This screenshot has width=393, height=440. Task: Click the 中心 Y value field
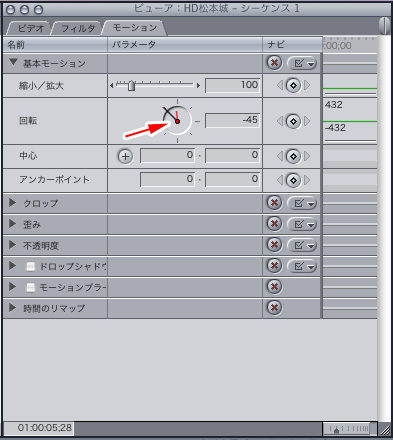coord(232,156)
